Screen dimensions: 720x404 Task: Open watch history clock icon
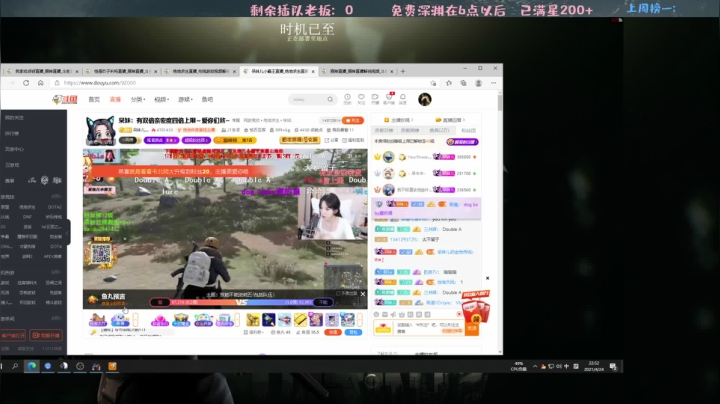(347, 99)
